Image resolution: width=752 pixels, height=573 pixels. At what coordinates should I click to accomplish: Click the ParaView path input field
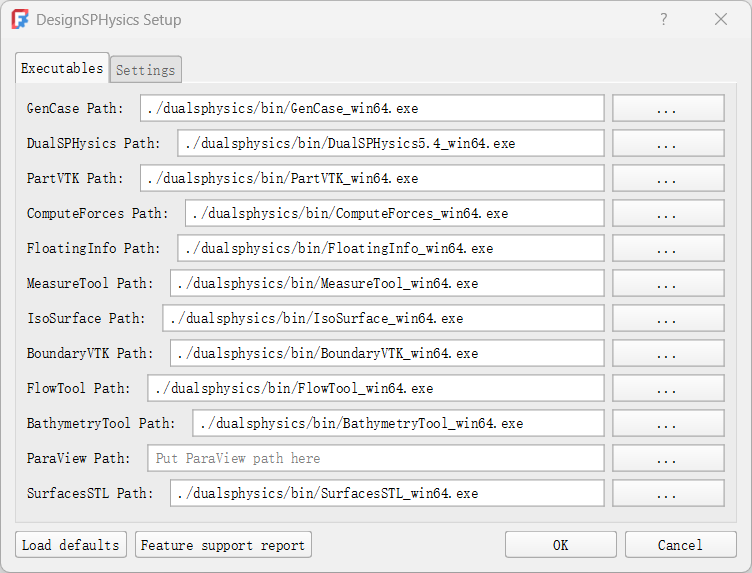point(375,459)
